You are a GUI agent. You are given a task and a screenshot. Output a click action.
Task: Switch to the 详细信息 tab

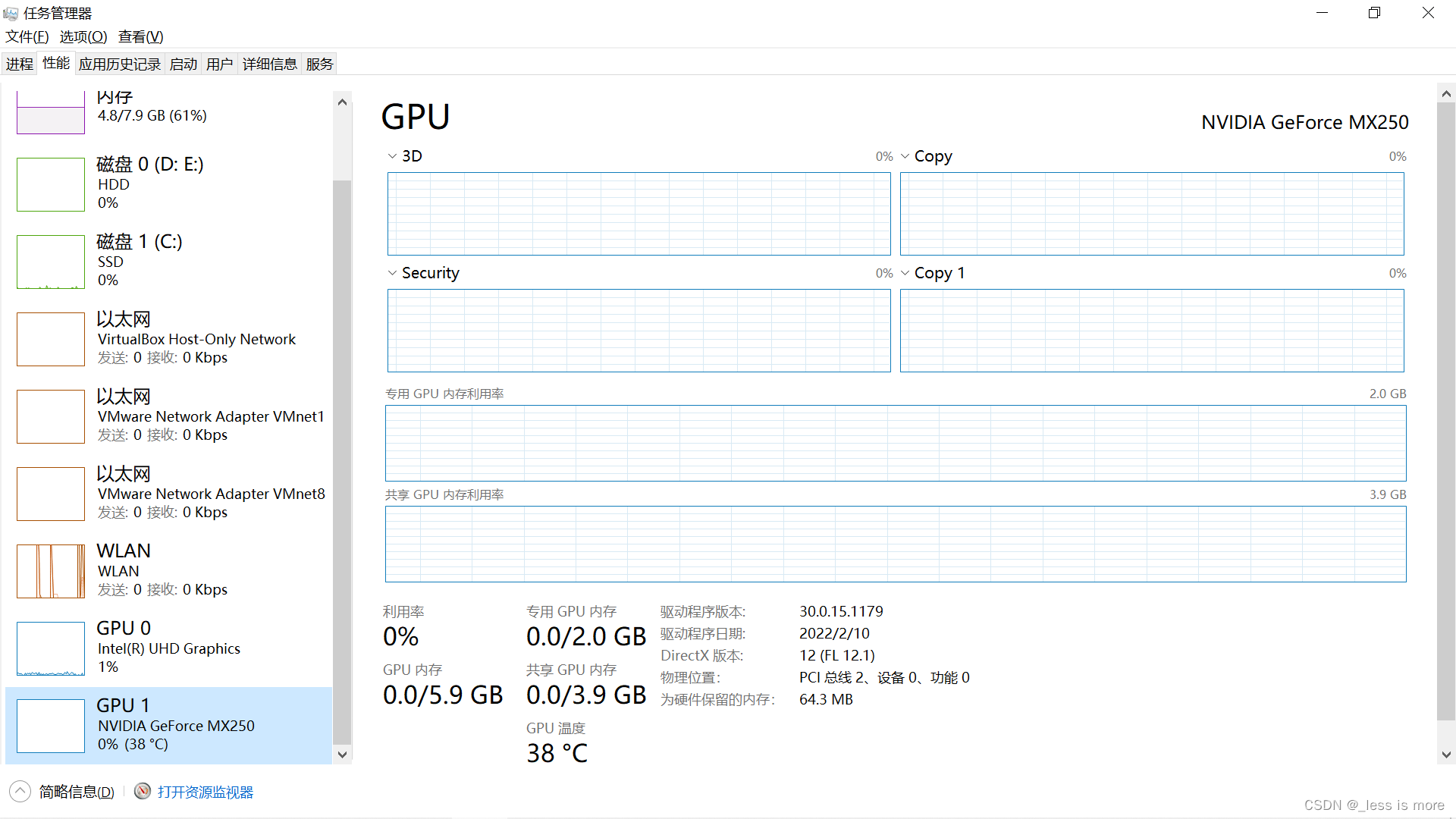point(269,64)
